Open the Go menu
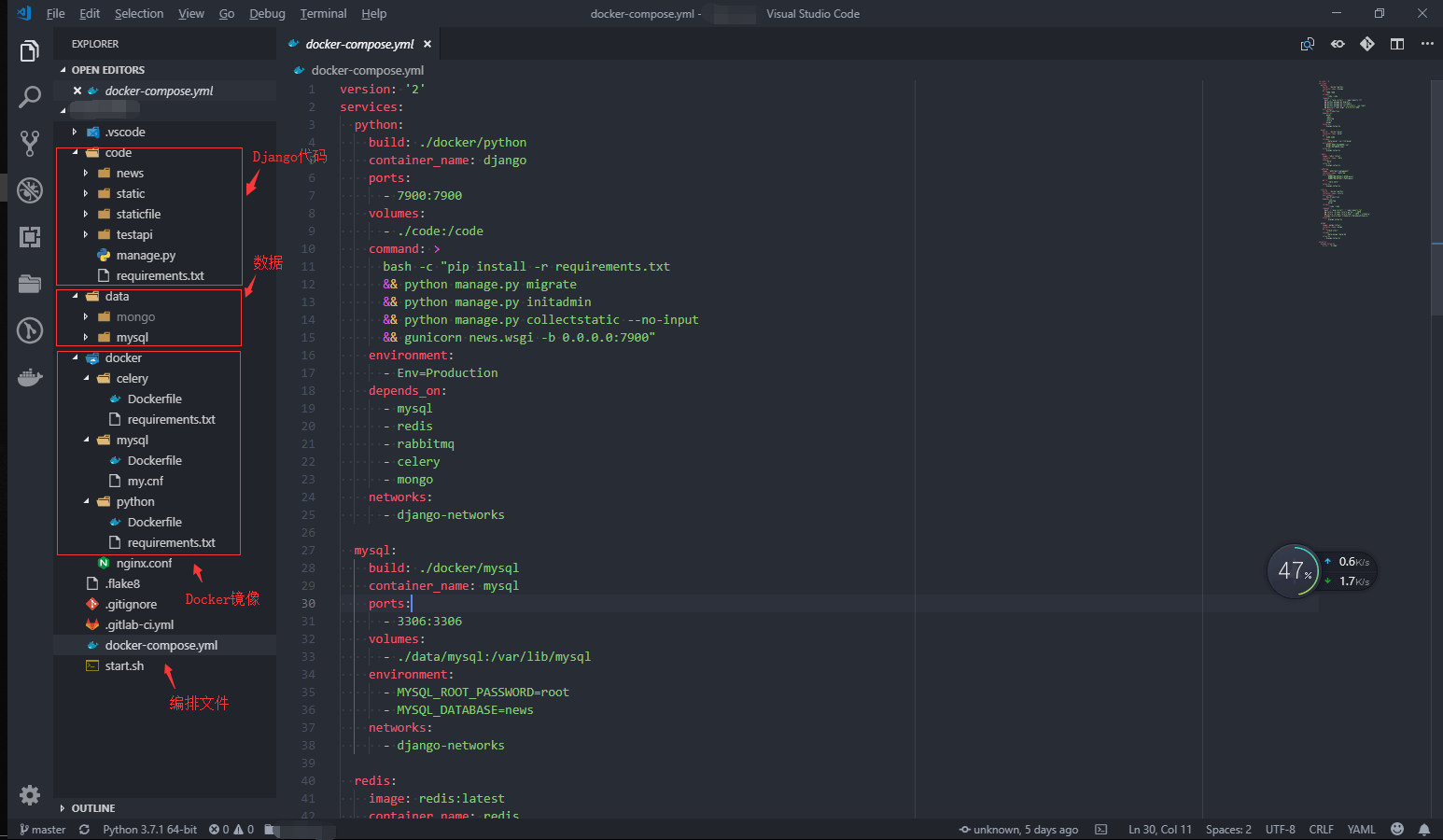Viewport: 1443px width, 840px height. click(227, 14)
